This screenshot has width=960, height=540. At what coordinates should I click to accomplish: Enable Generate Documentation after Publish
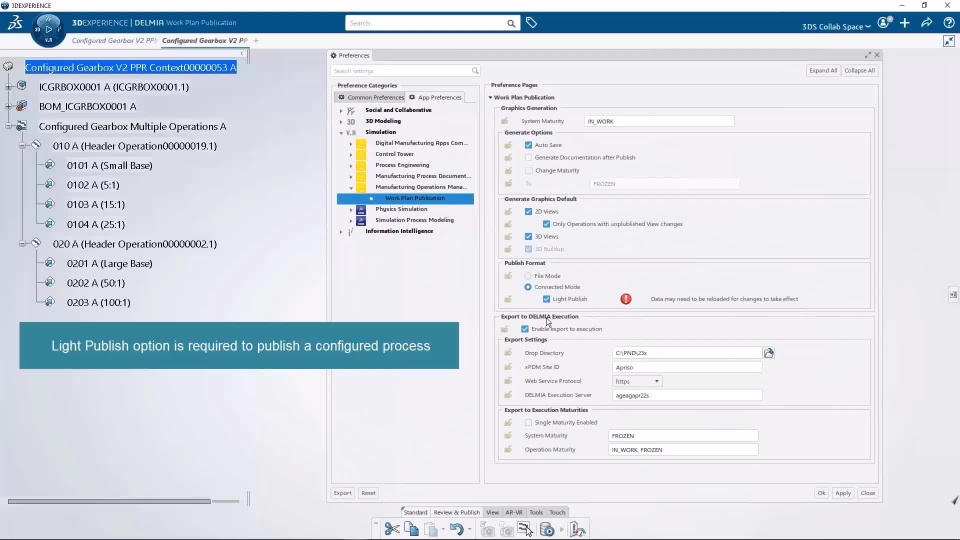point(528,157)
